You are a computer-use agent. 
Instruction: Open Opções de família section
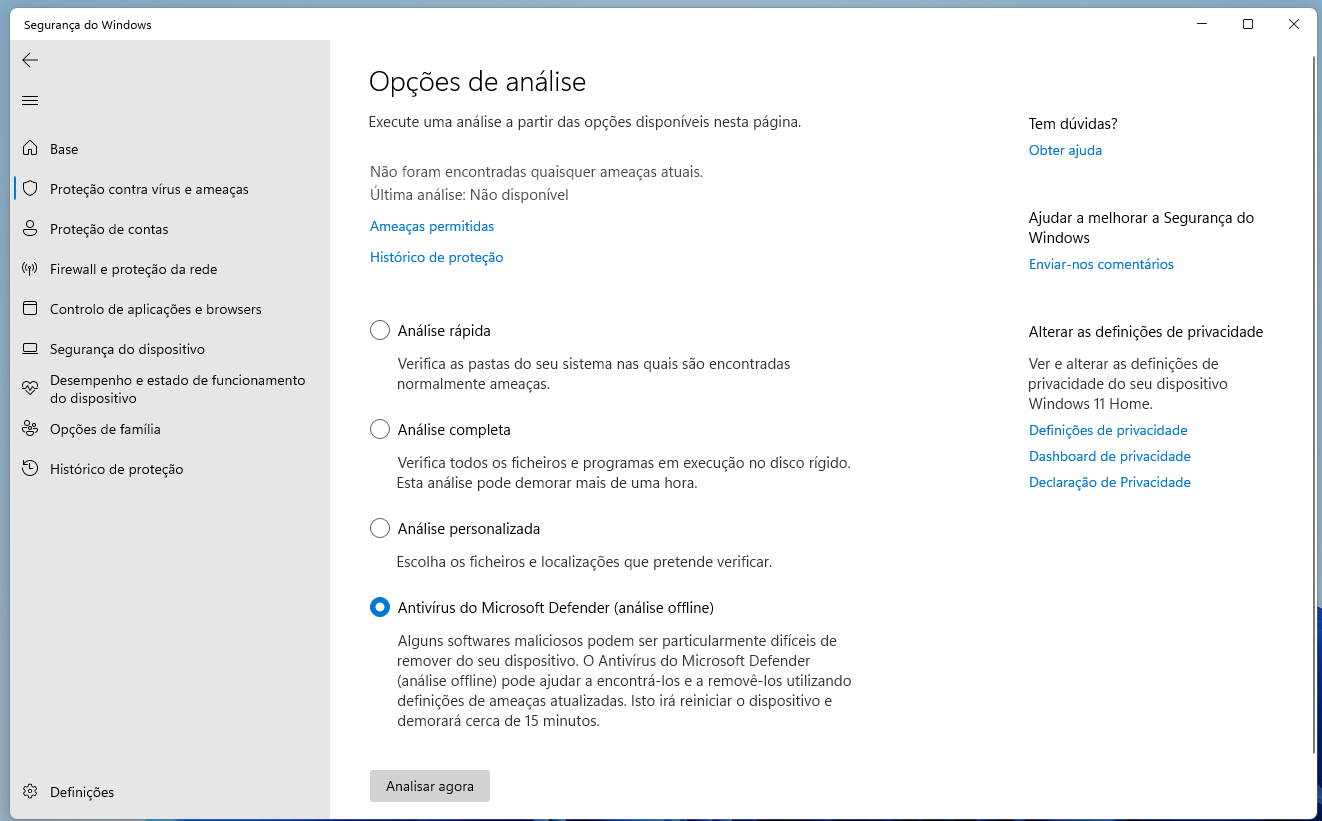point(171,429)
